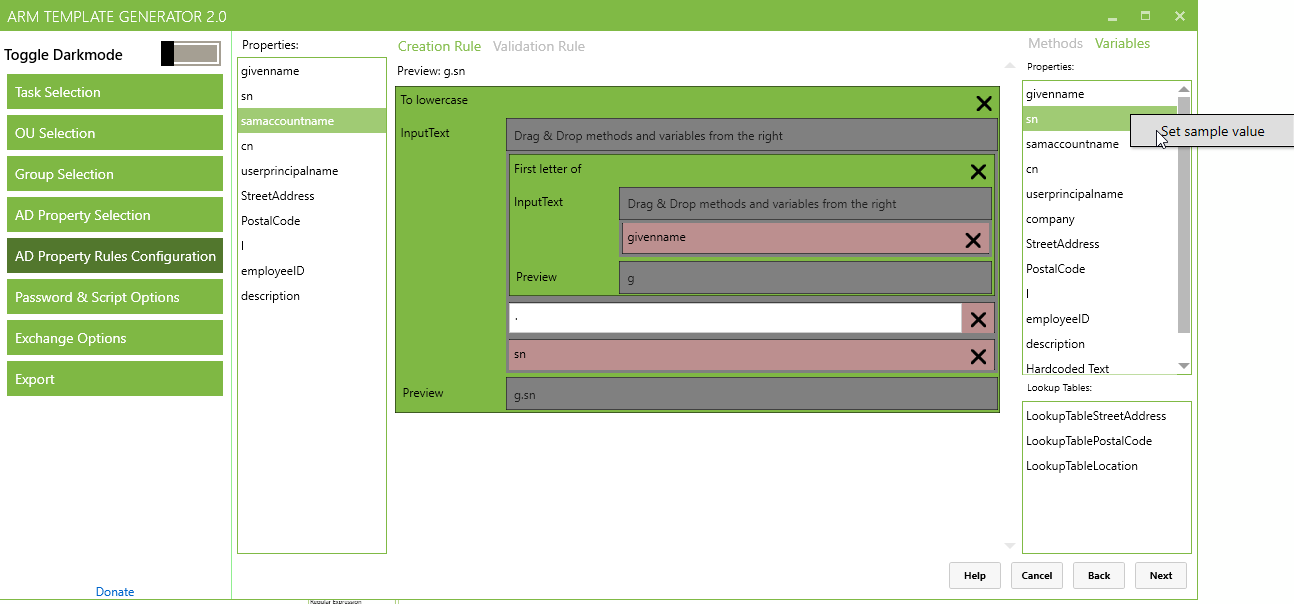Delete the givenname variable from InputText

click(972, 240)
